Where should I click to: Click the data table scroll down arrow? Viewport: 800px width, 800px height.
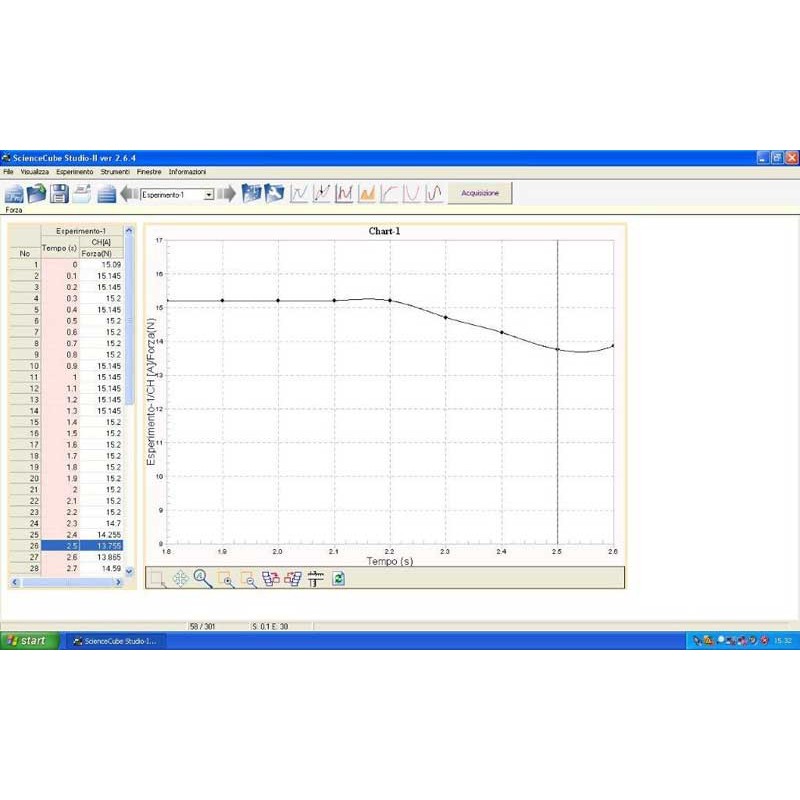[128, 571]
